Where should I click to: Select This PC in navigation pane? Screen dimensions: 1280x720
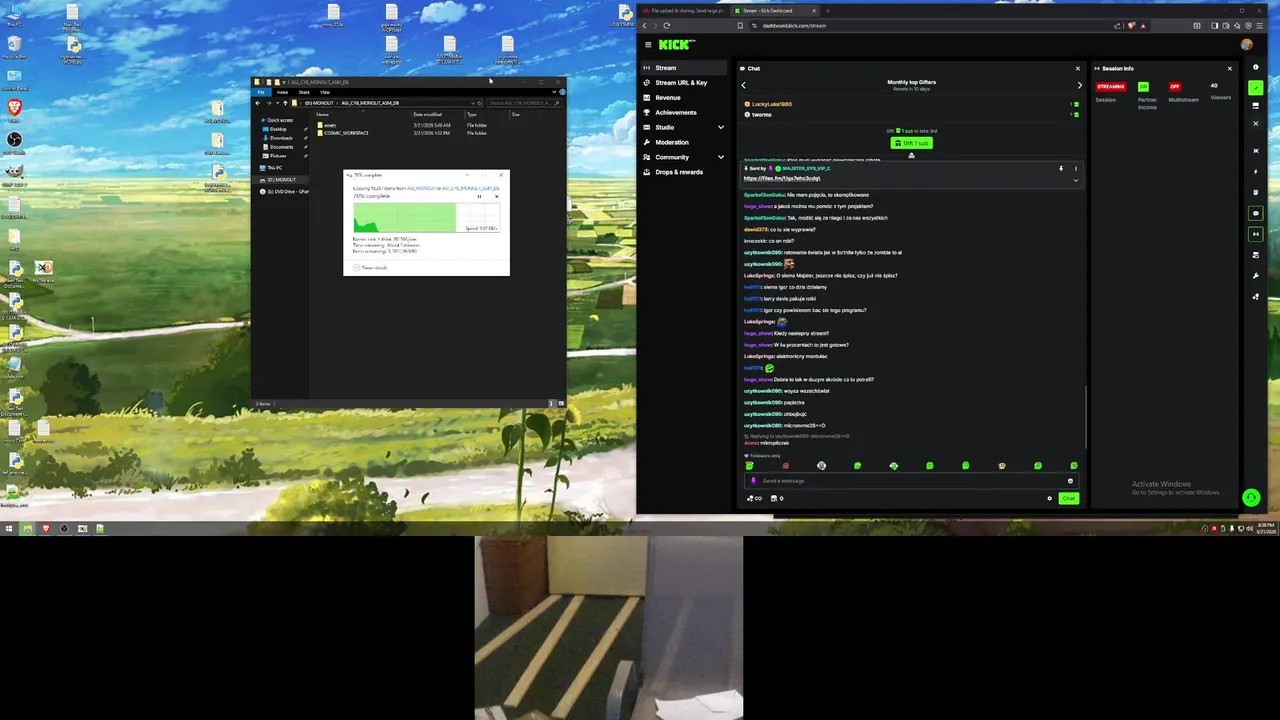pos(274,168)
